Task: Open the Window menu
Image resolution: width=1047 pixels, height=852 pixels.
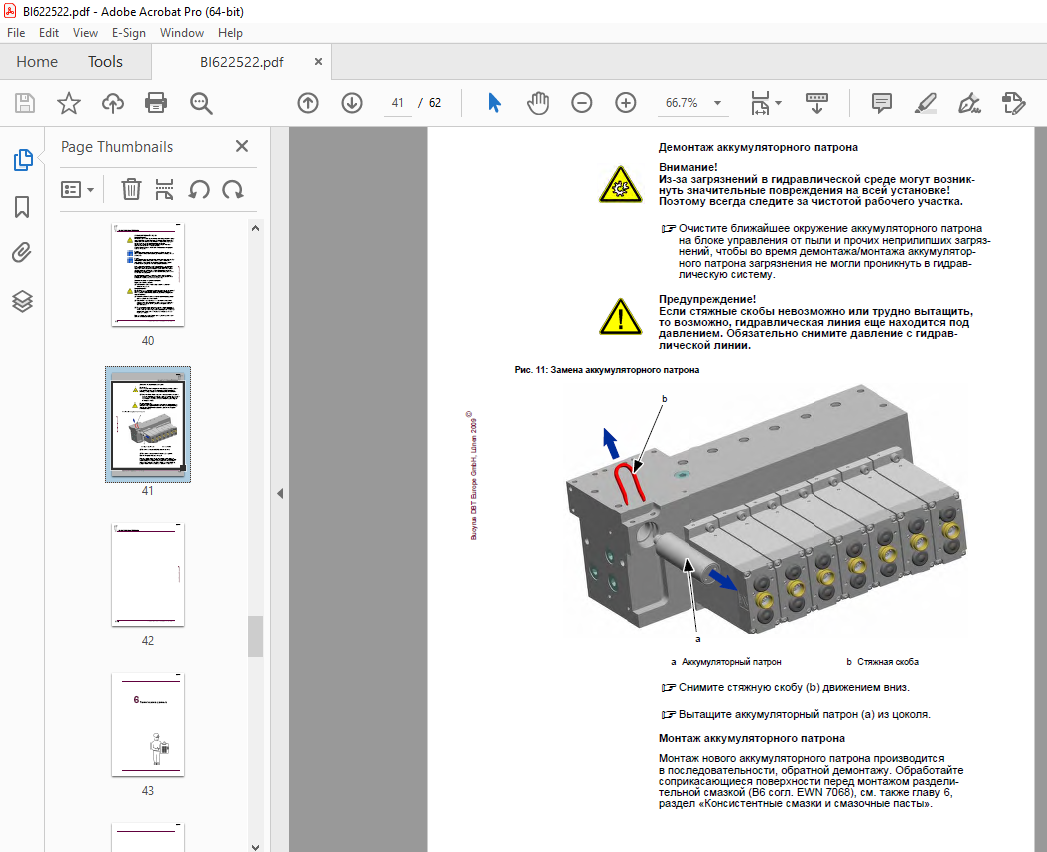Action: [182, 33]
